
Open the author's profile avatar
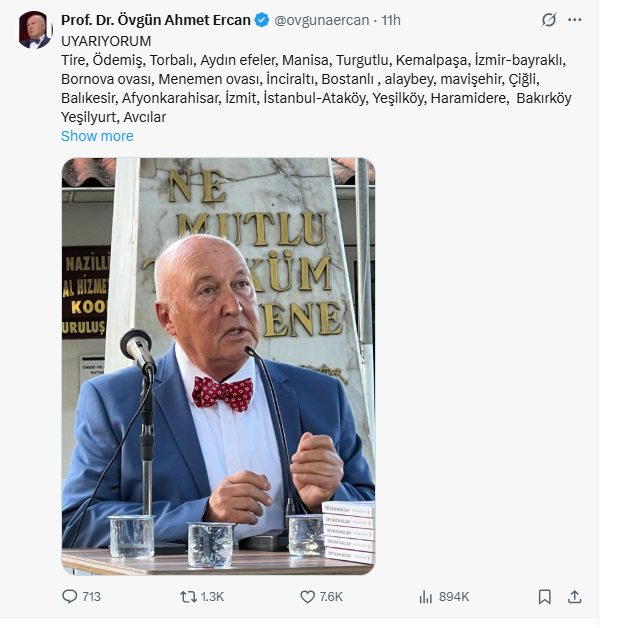(x=35, y=30)
